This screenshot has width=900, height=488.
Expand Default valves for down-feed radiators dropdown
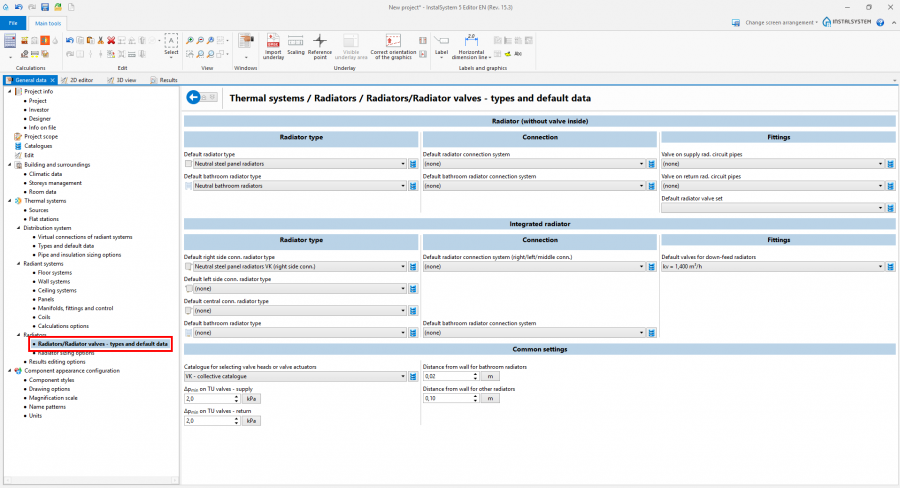881,267
